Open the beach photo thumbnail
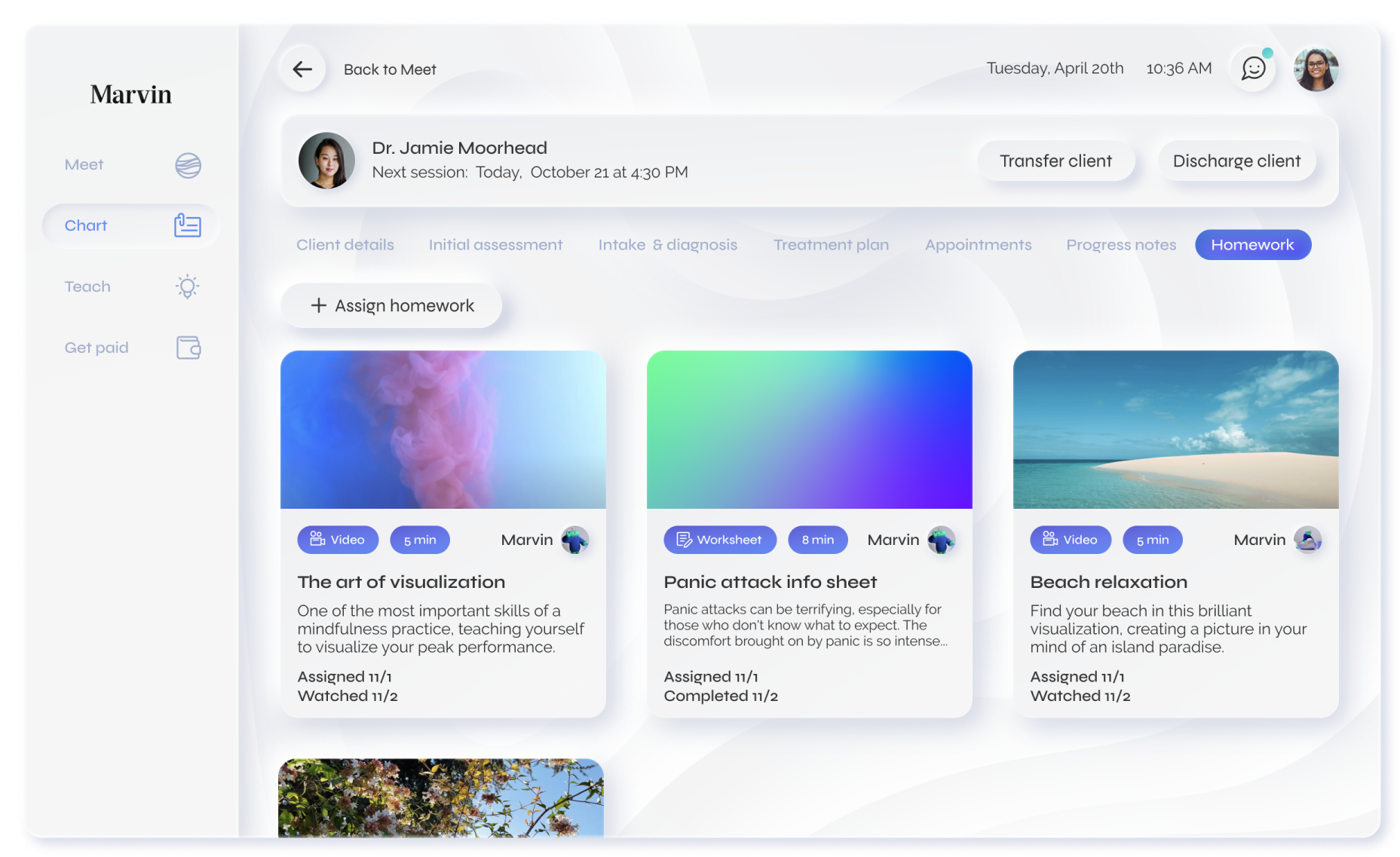 (x=1176, y=430)
